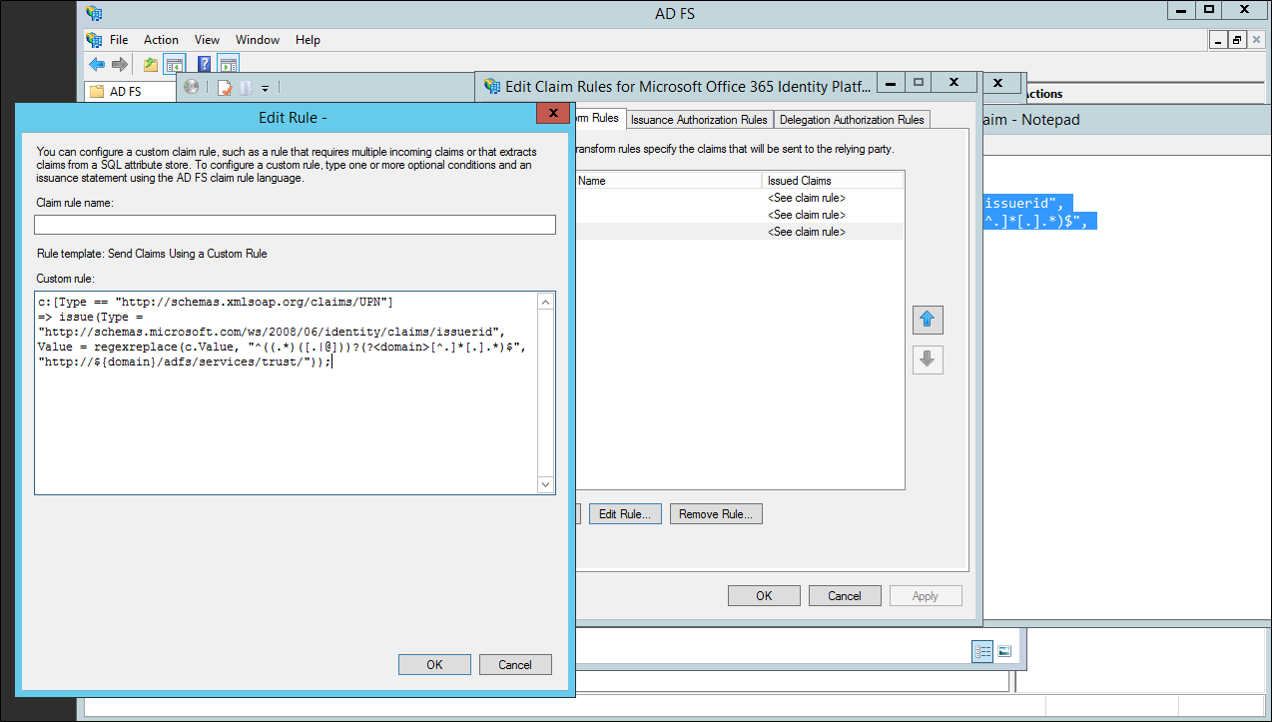Image resolution: width=1272 pixels, height=722 pixels.
Task: Open the toolbar overflow chevron dropdown
Action: [x=265, y=87]
